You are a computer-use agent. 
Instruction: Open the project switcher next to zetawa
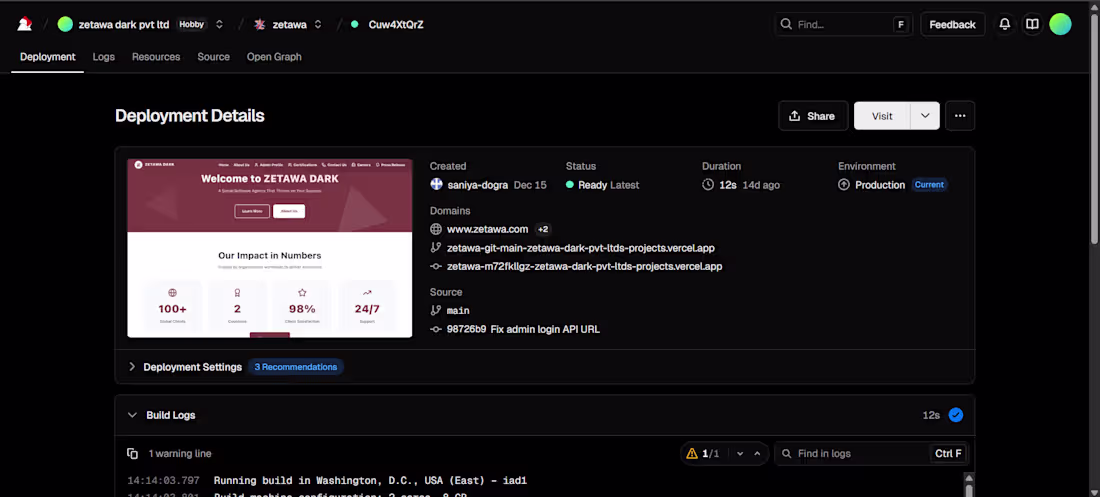318,24
